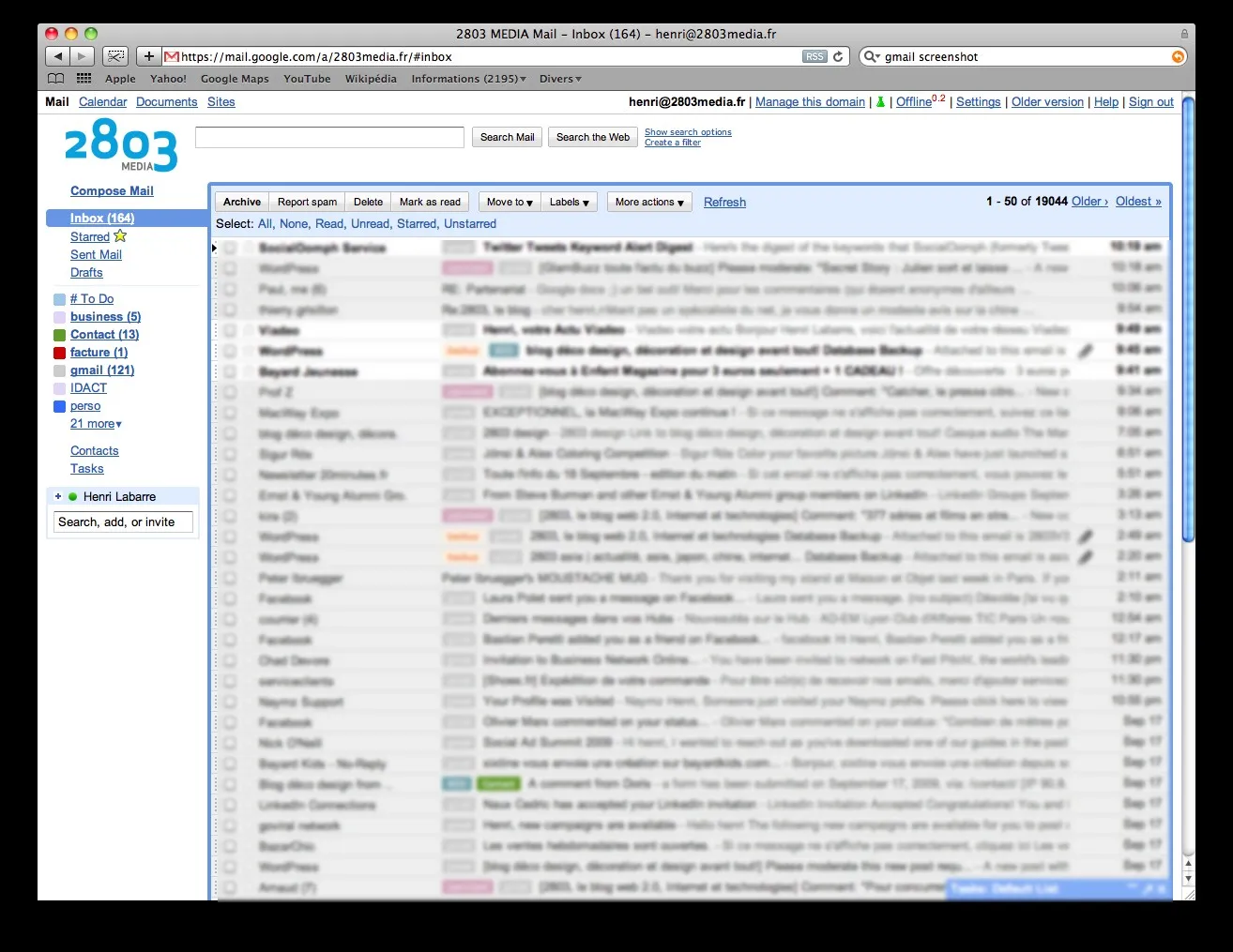Open the Apple bookmark in bookmarks bar
The image size is (1233, 952).
[120, 79]
